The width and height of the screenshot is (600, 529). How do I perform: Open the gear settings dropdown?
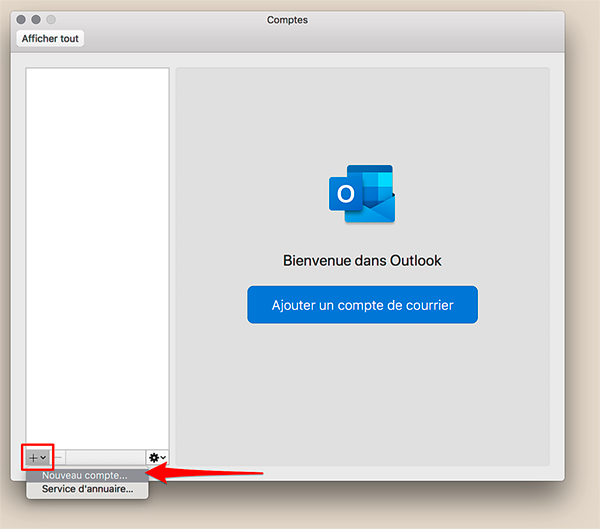click(157, 457)
